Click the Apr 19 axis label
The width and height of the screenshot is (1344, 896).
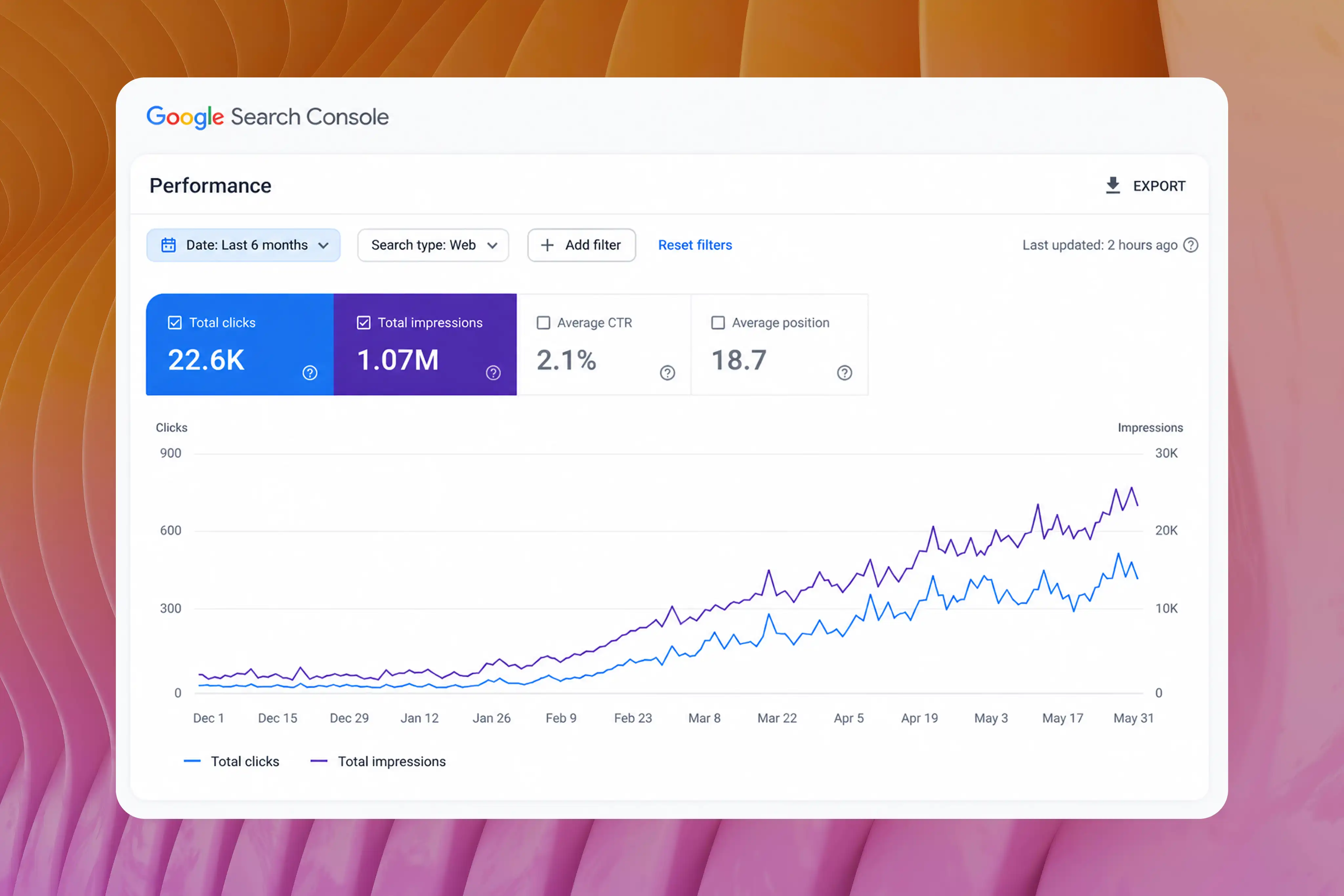click(x=919, y=718)
